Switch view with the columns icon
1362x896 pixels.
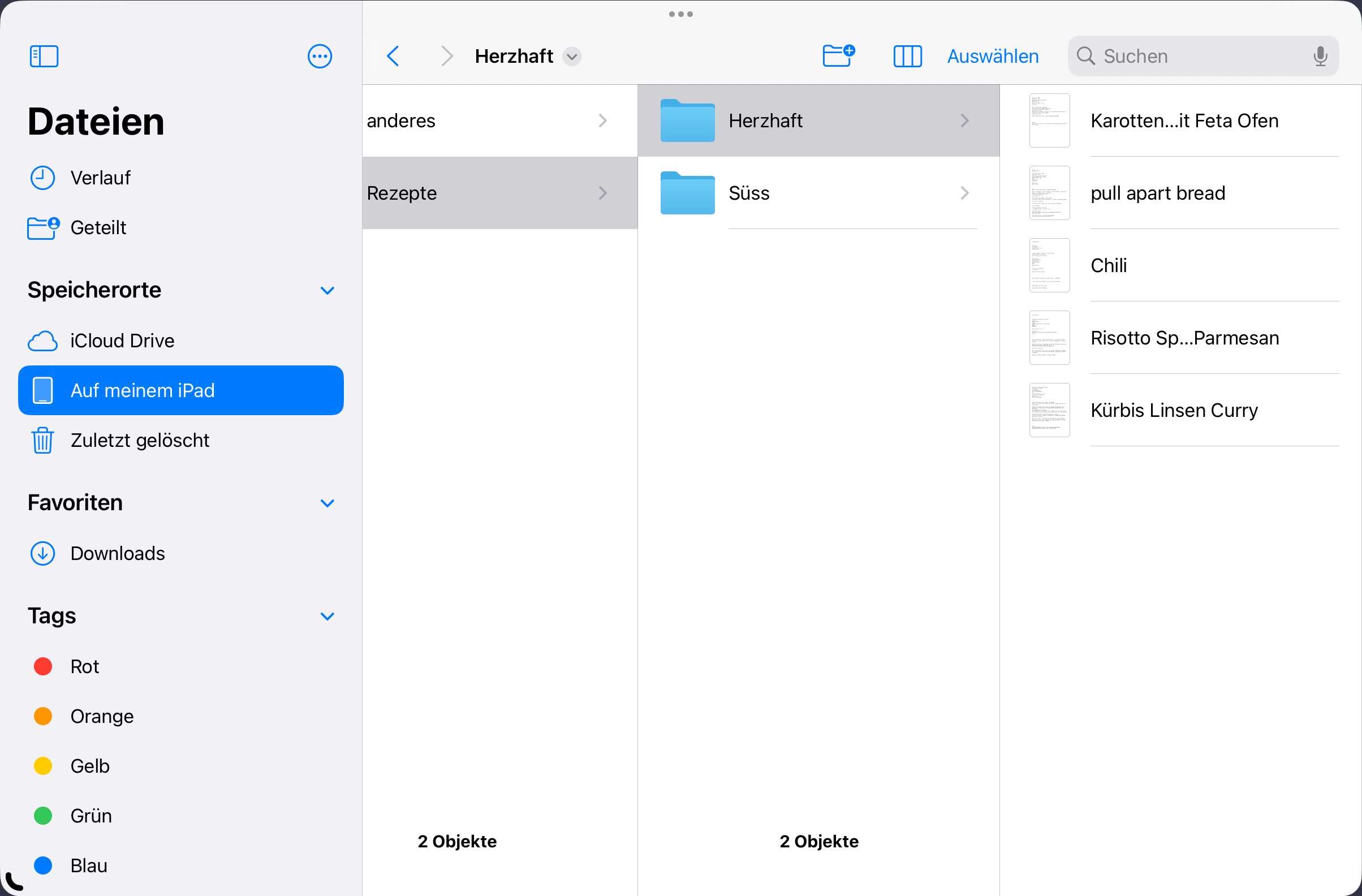pos(907,56)
